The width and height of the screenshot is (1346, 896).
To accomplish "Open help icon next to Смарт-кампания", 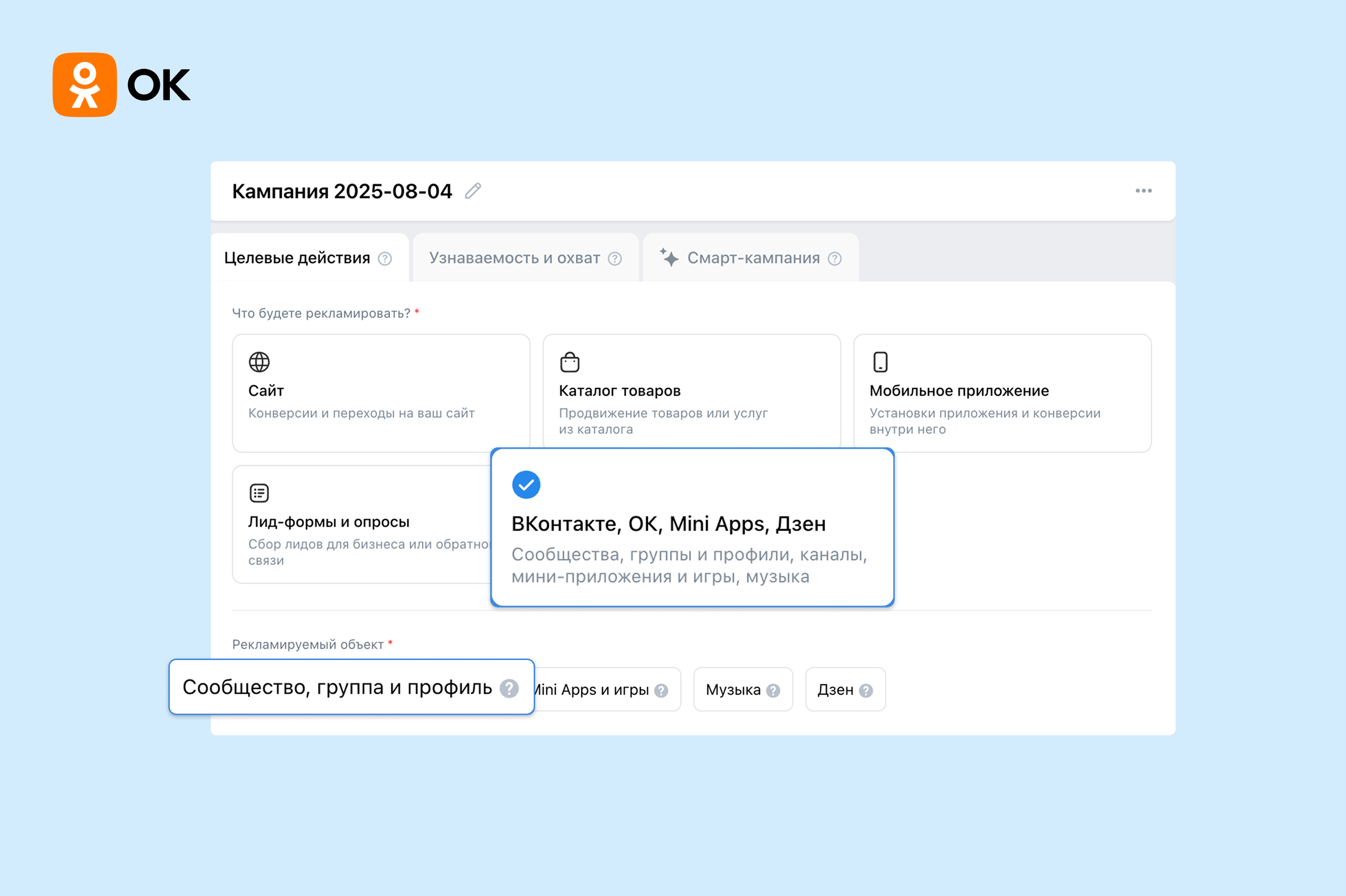I will point(835,259).
